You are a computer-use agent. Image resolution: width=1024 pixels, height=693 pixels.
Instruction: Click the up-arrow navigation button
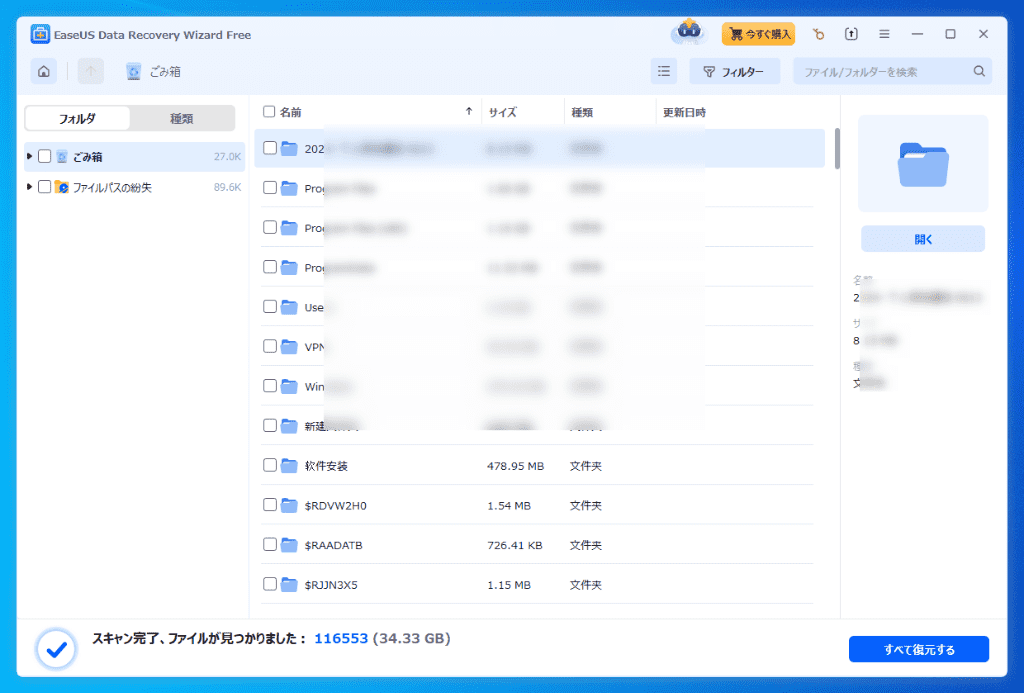(x=91, y=71)
